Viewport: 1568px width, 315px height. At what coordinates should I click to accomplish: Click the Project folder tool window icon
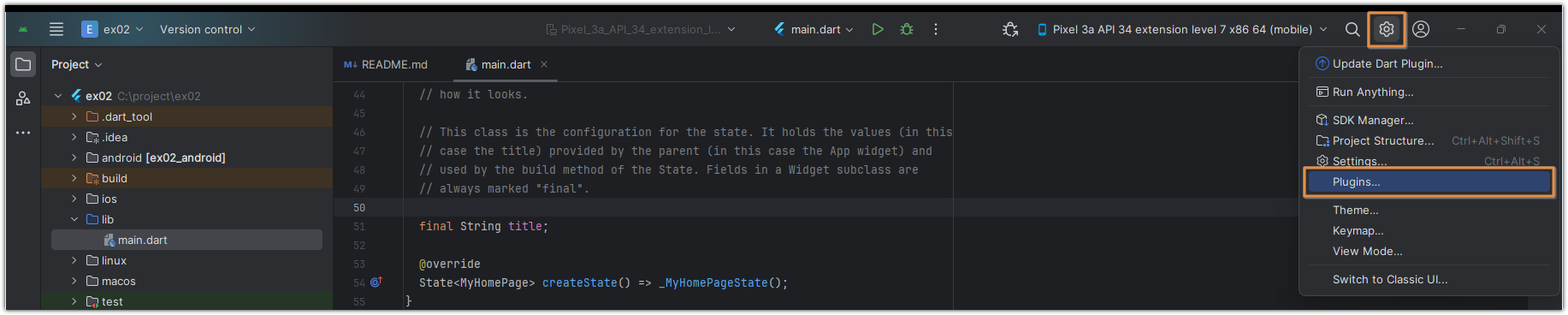pos(23,64)
